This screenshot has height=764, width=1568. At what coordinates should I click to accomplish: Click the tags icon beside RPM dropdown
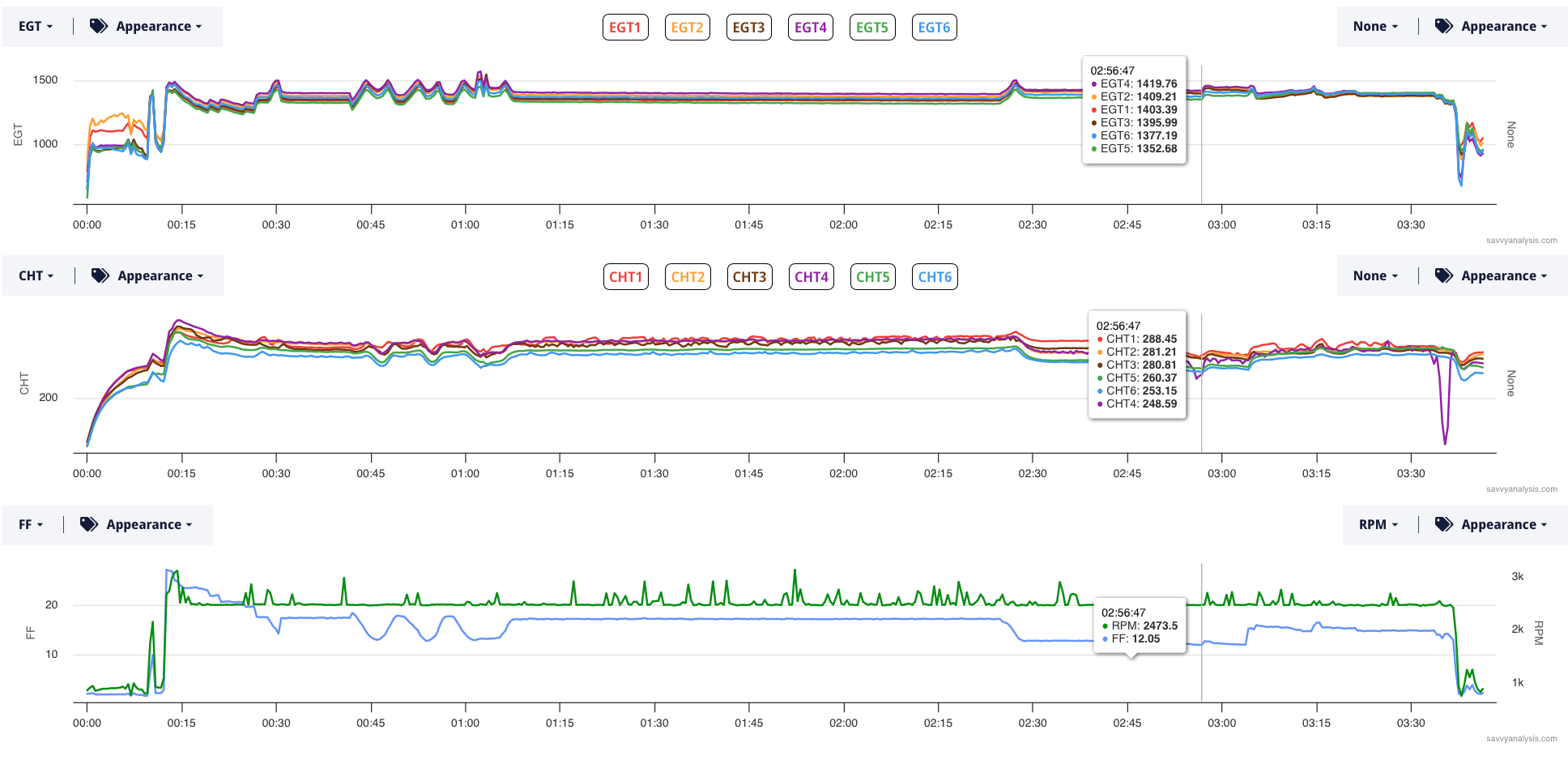click(x=1444, y=524)
